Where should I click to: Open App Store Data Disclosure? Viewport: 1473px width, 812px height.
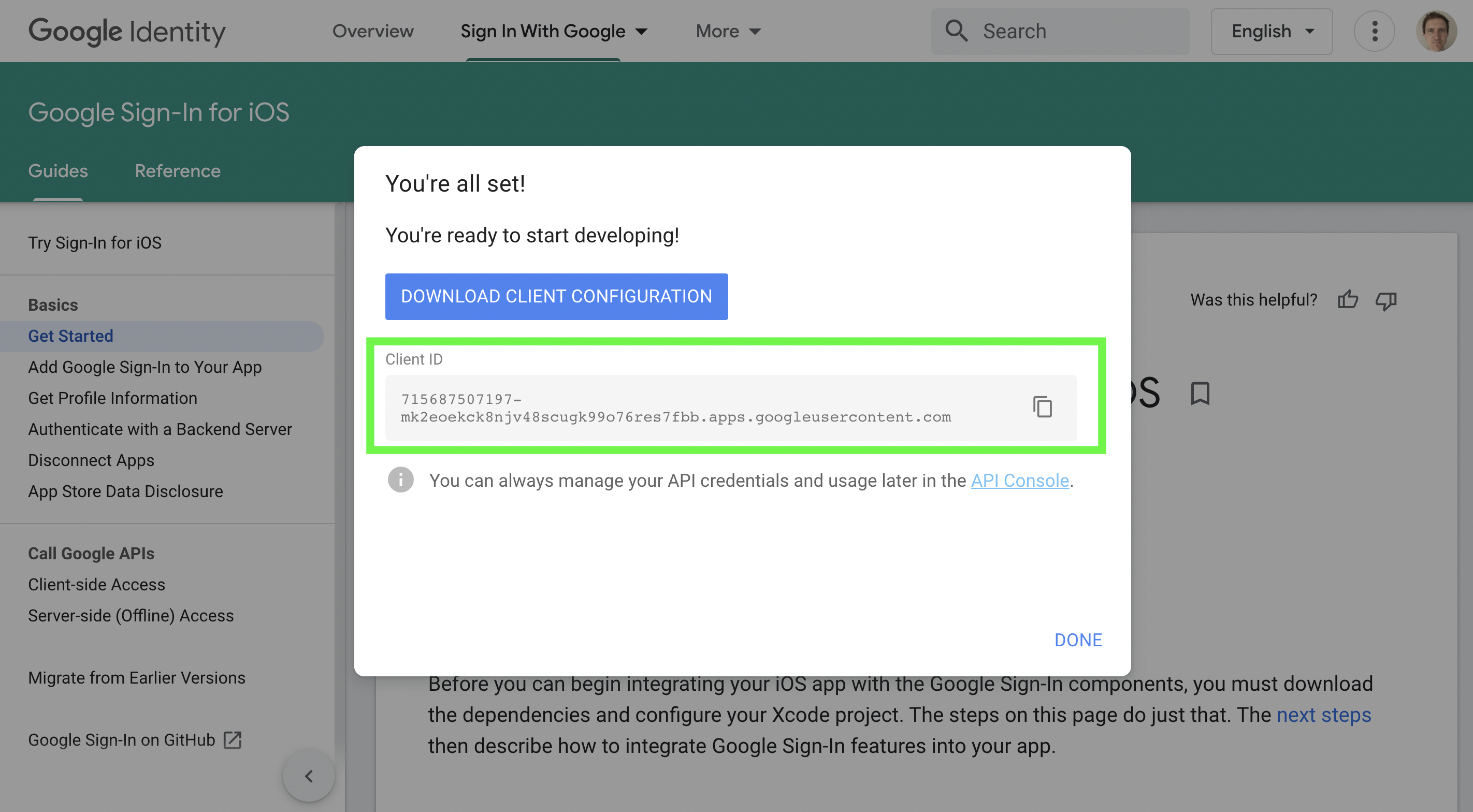(x=126, y=491)
